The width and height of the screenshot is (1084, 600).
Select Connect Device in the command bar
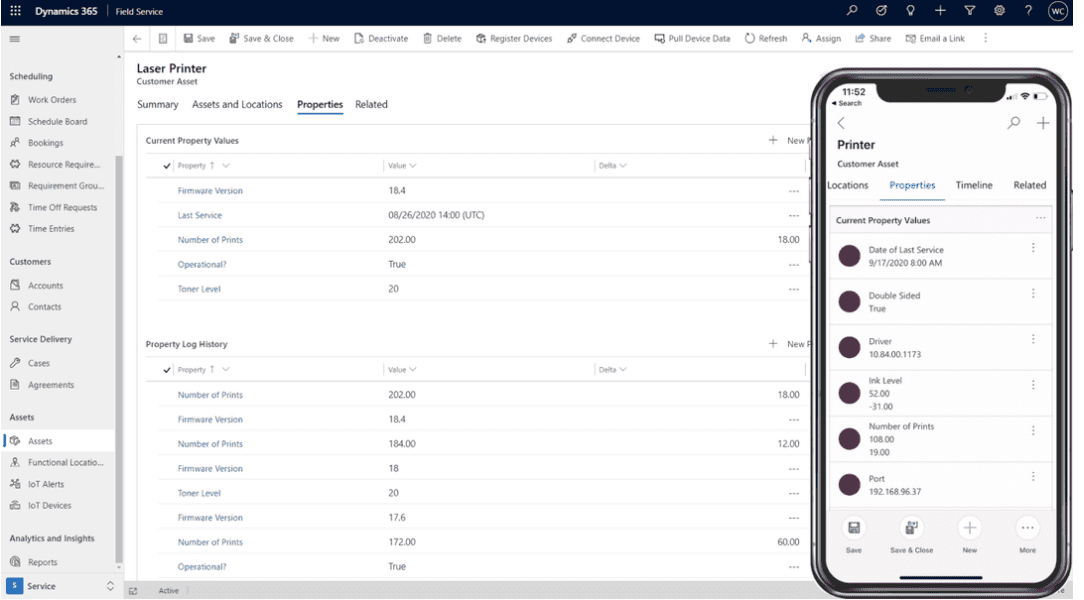tap(603, 38)
